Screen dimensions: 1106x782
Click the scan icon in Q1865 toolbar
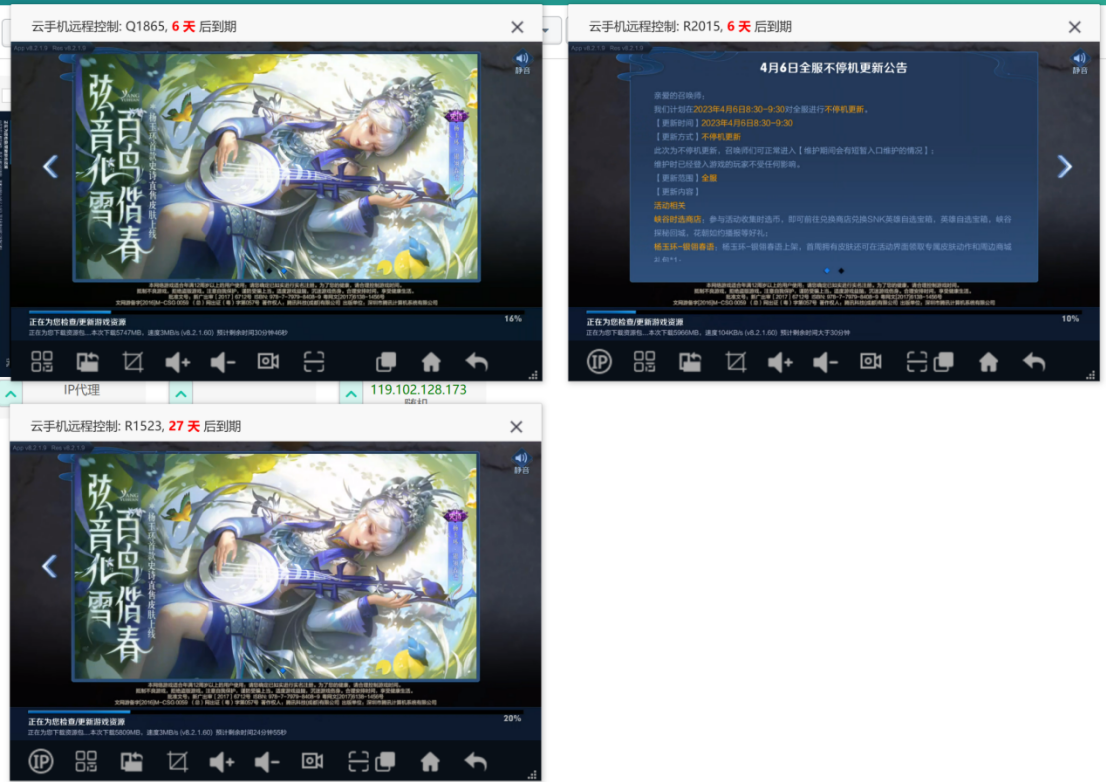314,361
